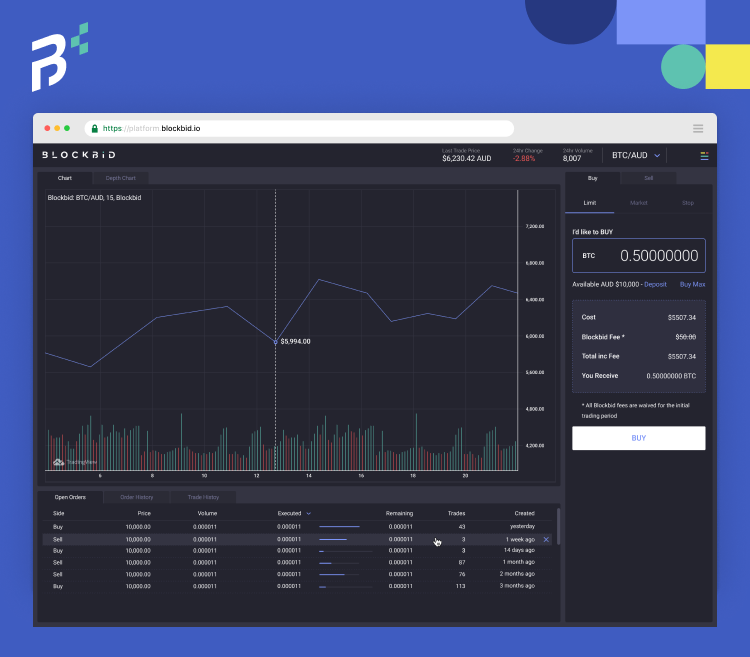Click the Volume column header
The height and width of the screenshot is (657, 750).
point(207,514)
